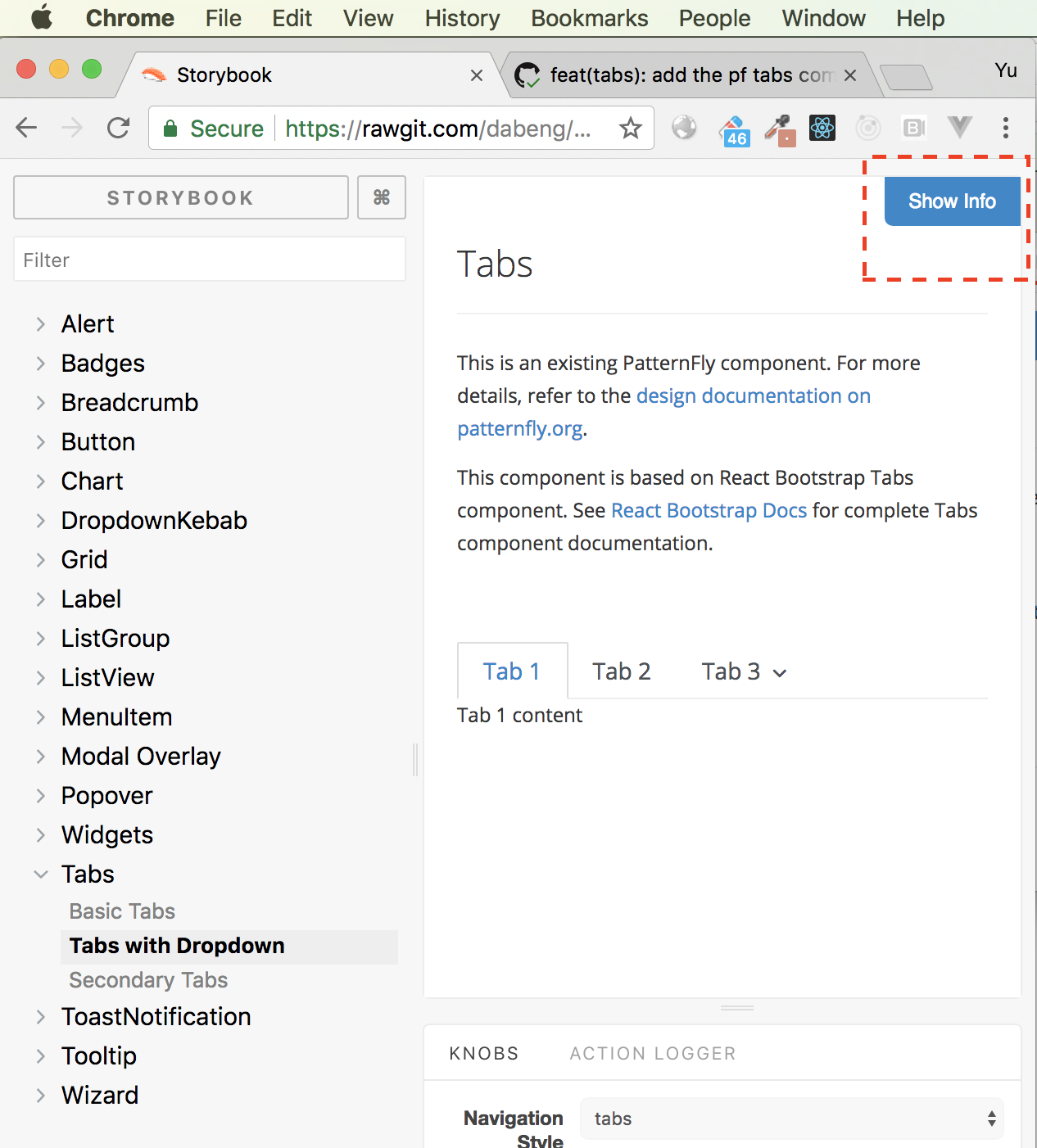Open the React DevTools extension icon
The image size is (1037, 1148).
click(x=822, y=128)
